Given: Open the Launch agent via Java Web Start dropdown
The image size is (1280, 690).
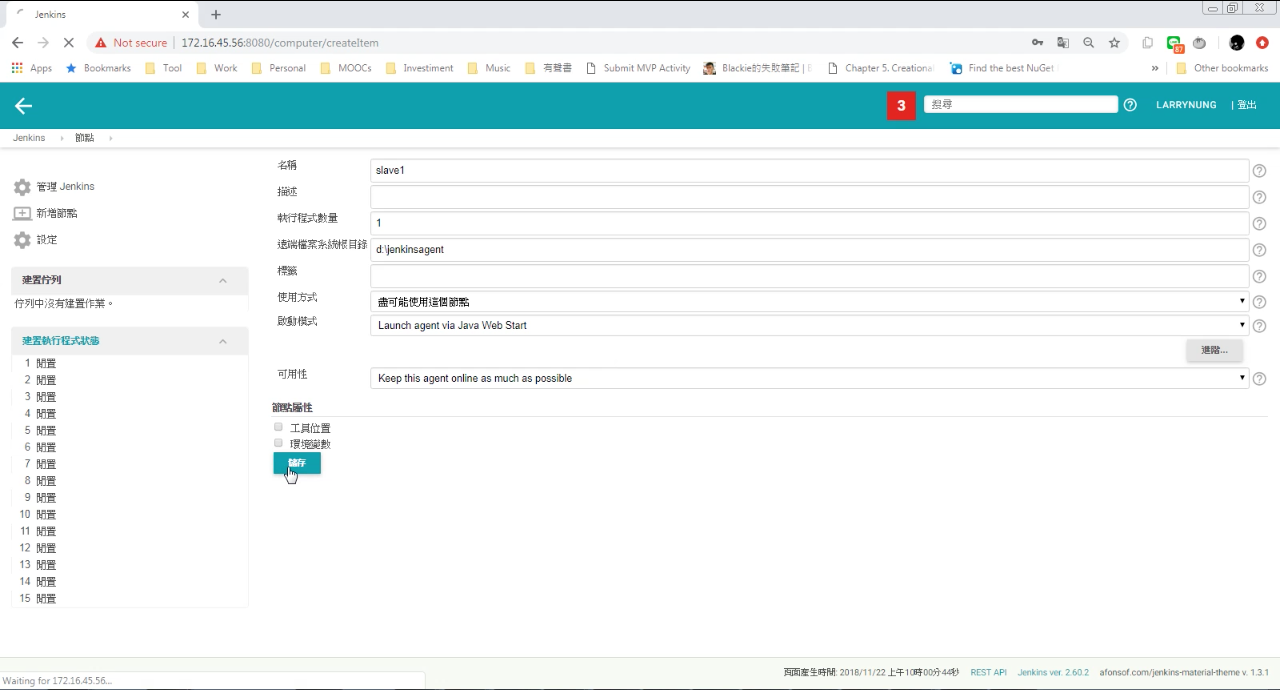Looking at the screenshot, I should [809, 325].
